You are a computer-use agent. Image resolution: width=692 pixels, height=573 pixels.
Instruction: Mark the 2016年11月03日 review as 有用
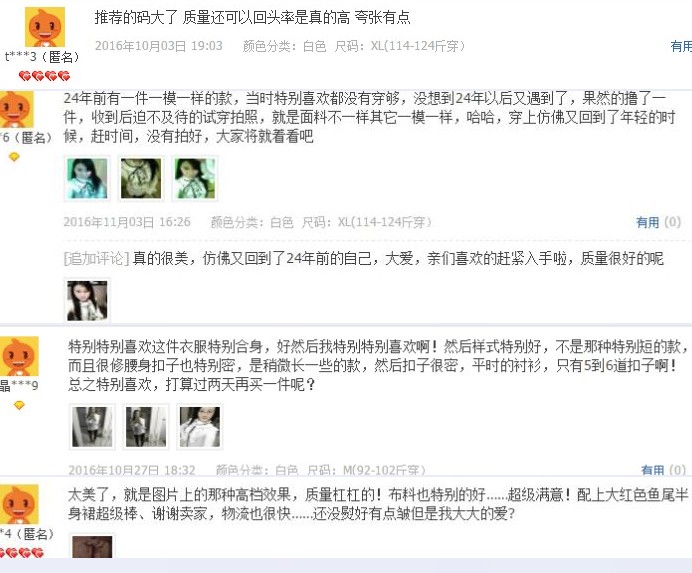(x=647, y=222)
